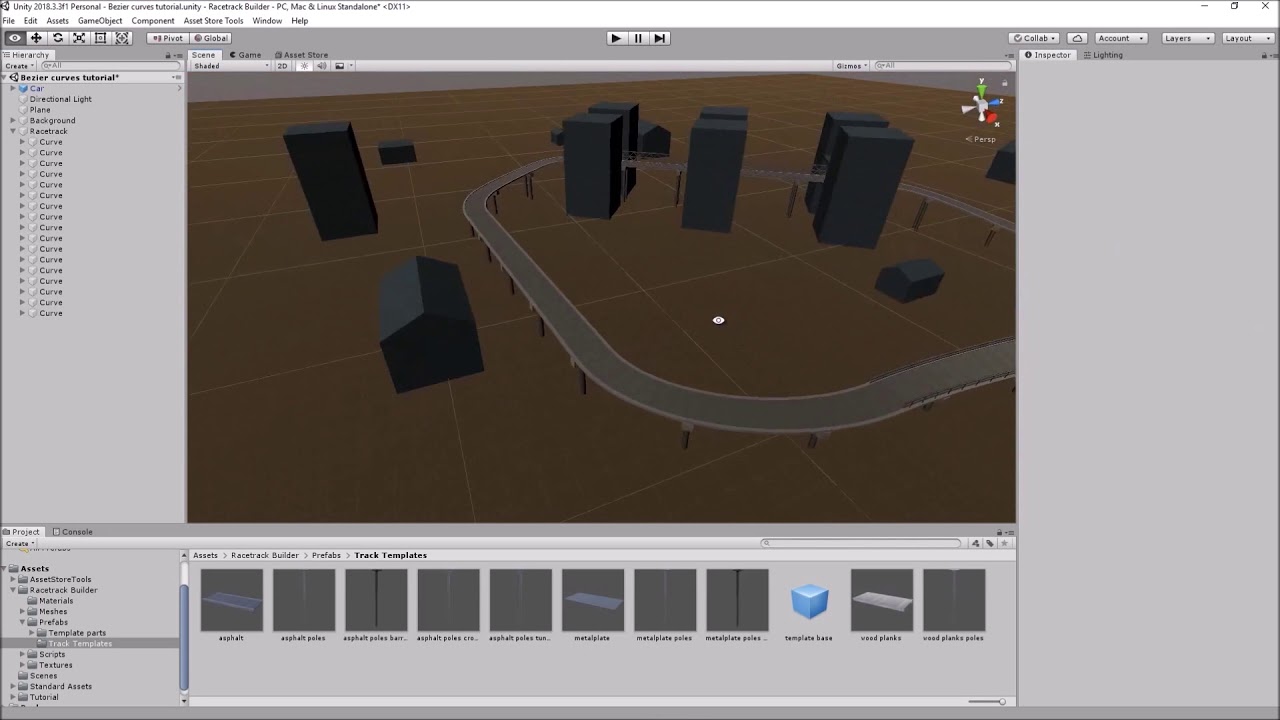Open the Layout dropdown
The height and width of the screenshot is (720, 1280).
(x=1247, y=38)
